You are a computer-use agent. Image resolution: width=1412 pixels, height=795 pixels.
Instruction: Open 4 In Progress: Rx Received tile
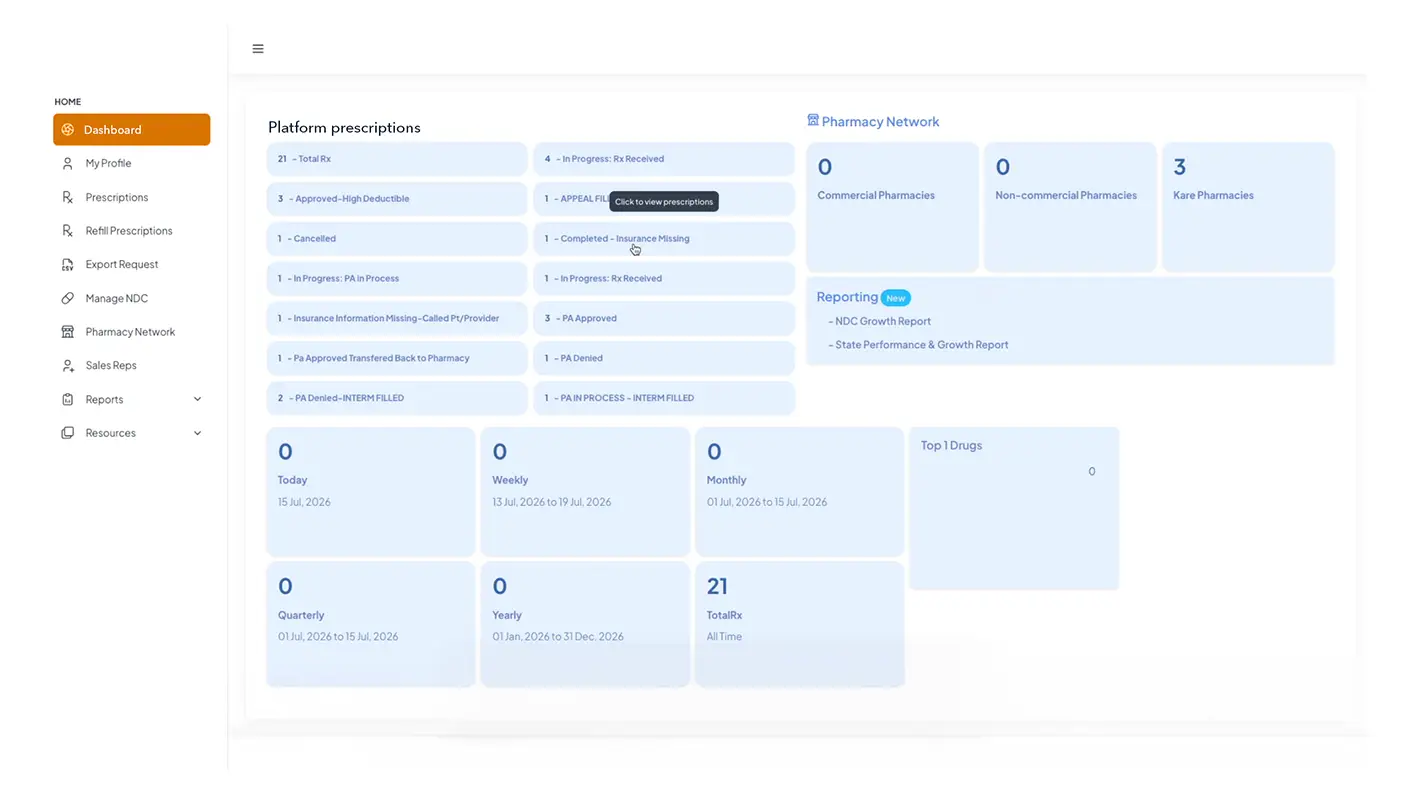664,159
